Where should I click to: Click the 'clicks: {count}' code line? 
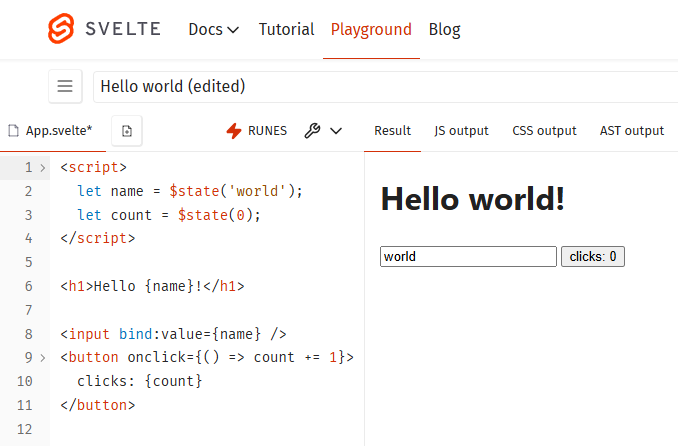pos(140,382)
